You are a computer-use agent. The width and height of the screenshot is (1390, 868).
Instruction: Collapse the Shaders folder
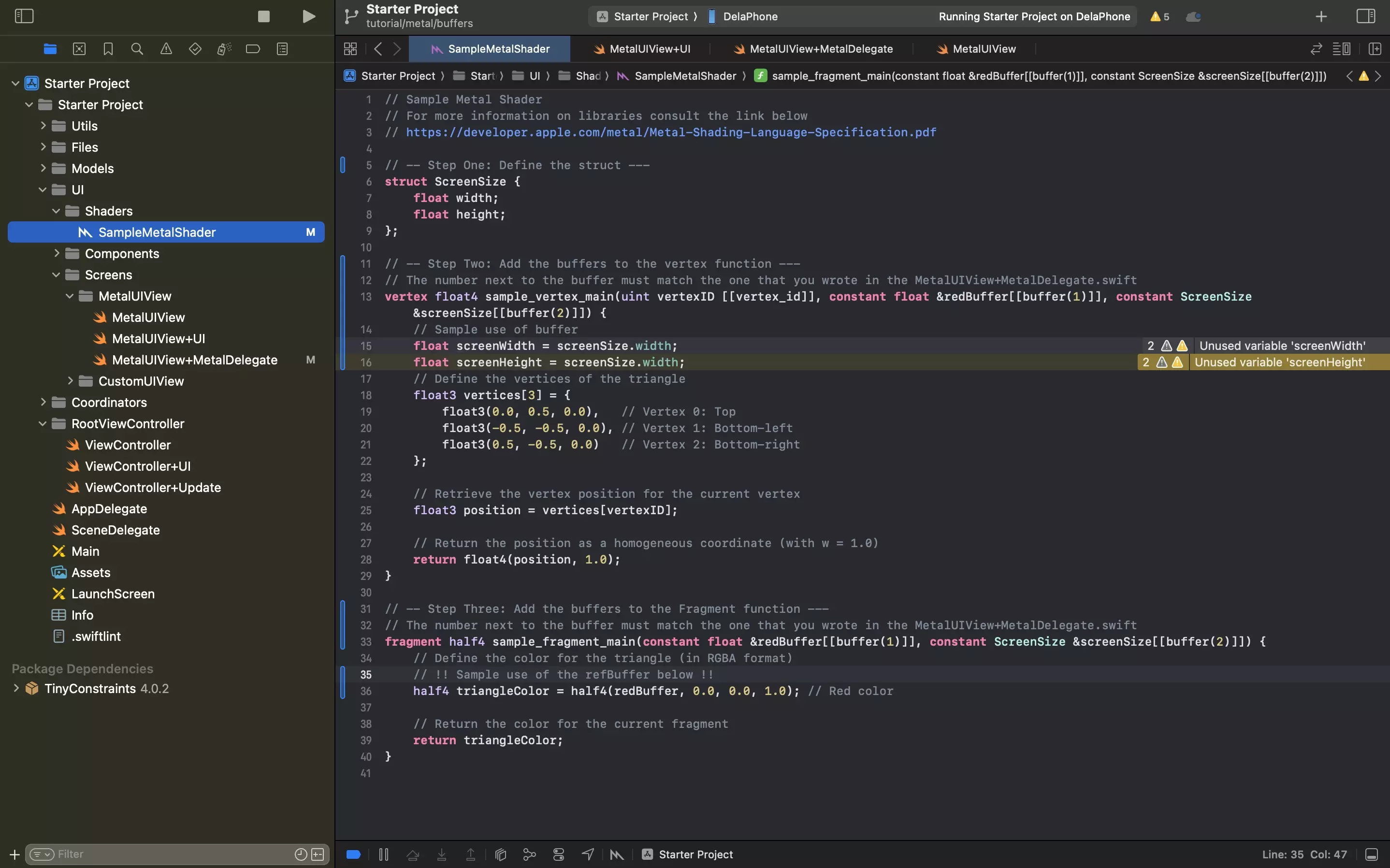tap(56, 211)
